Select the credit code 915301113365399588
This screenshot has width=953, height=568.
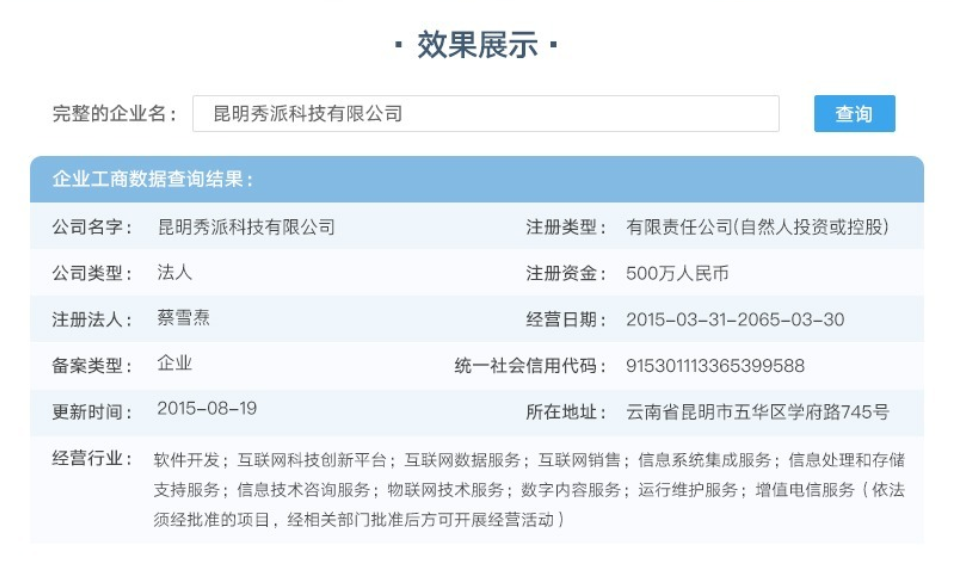pyautogui.click(x=715, y=366)
